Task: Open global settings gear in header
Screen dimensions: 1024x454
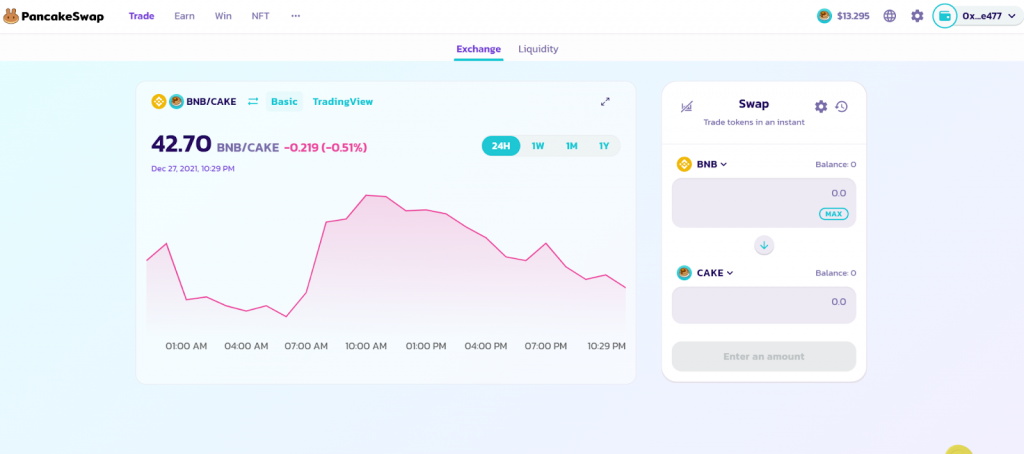Action: point(917,16)
